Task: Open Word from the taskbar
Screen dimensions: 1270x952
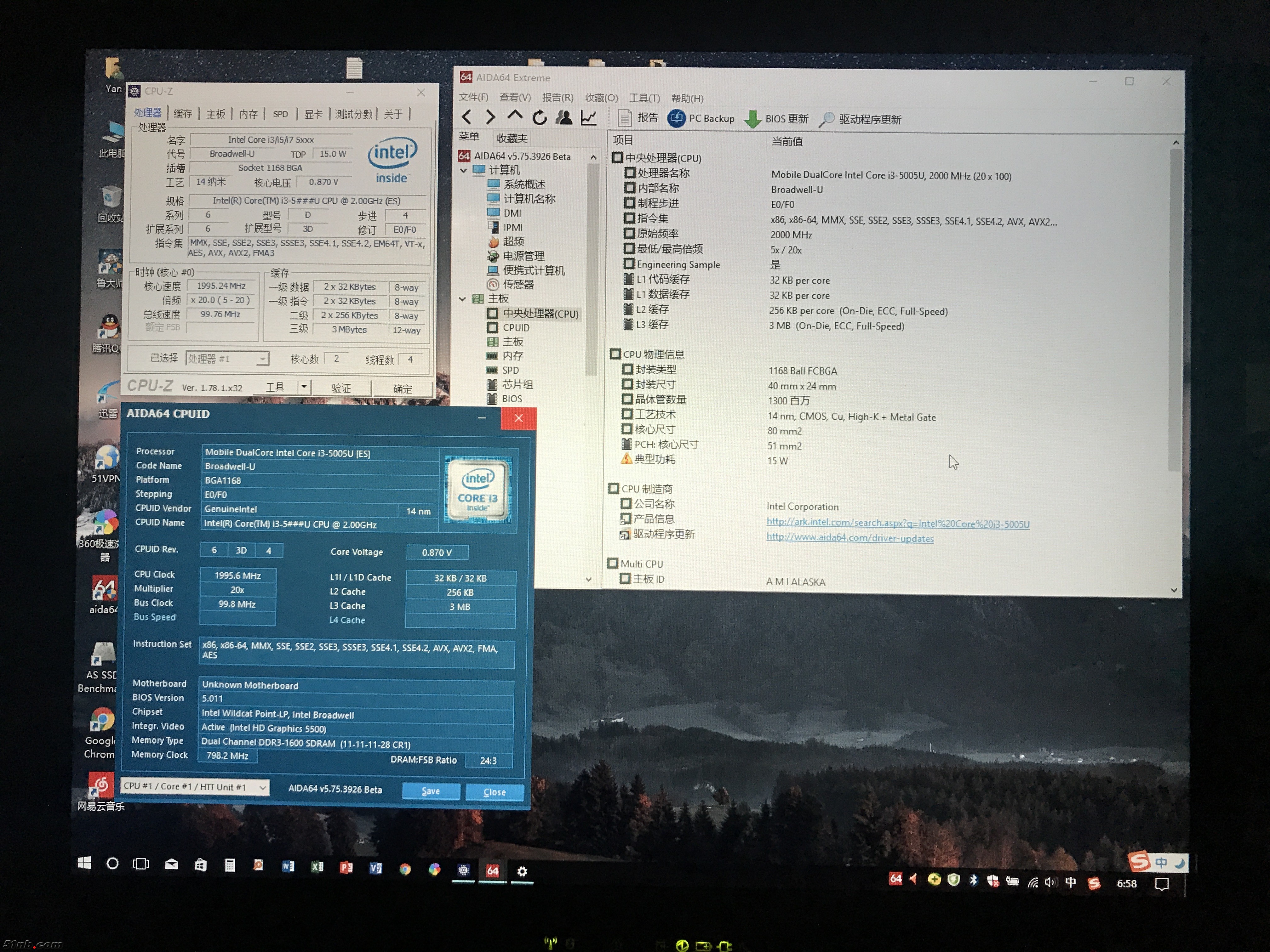Action: tap(288, 866)
